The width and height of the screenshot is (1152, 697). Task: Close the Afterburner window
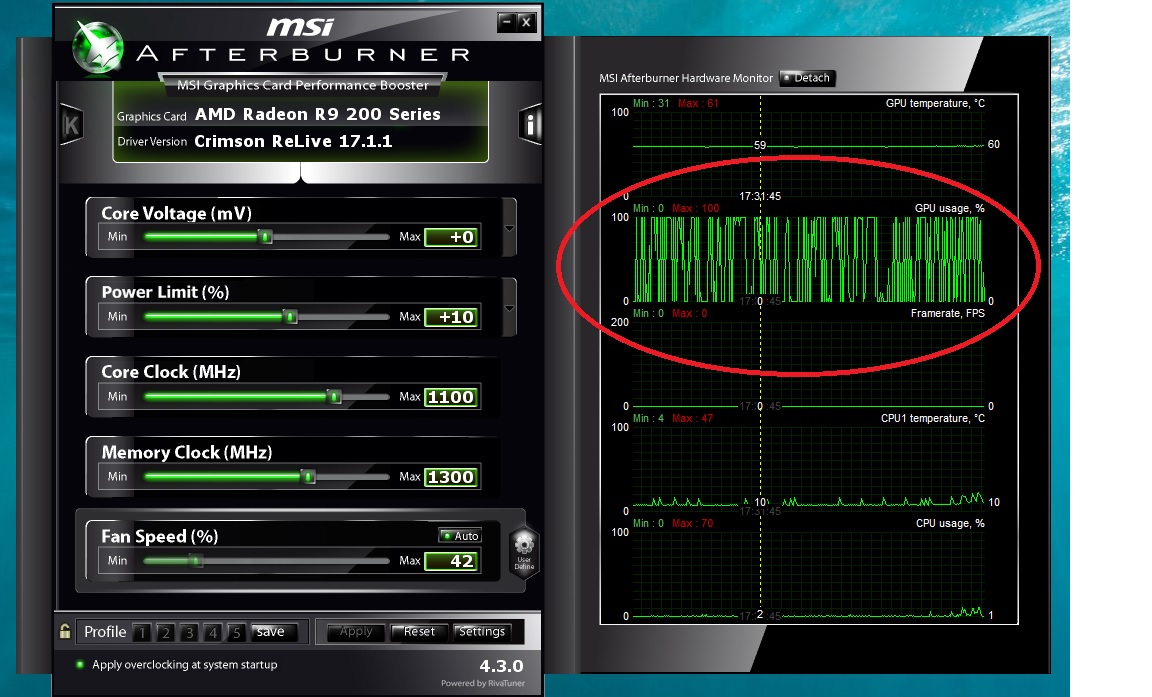pyautogui.click(x=526, y=22)
